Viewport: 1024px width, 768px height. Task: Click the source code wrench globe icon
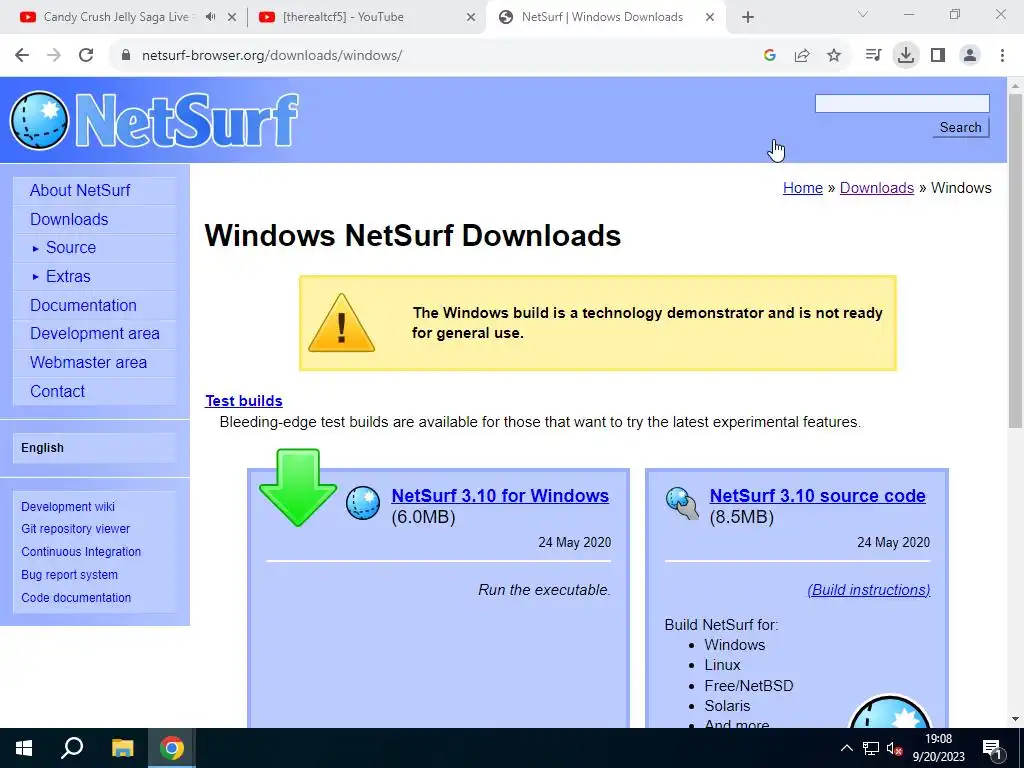(x=682, y=503)
